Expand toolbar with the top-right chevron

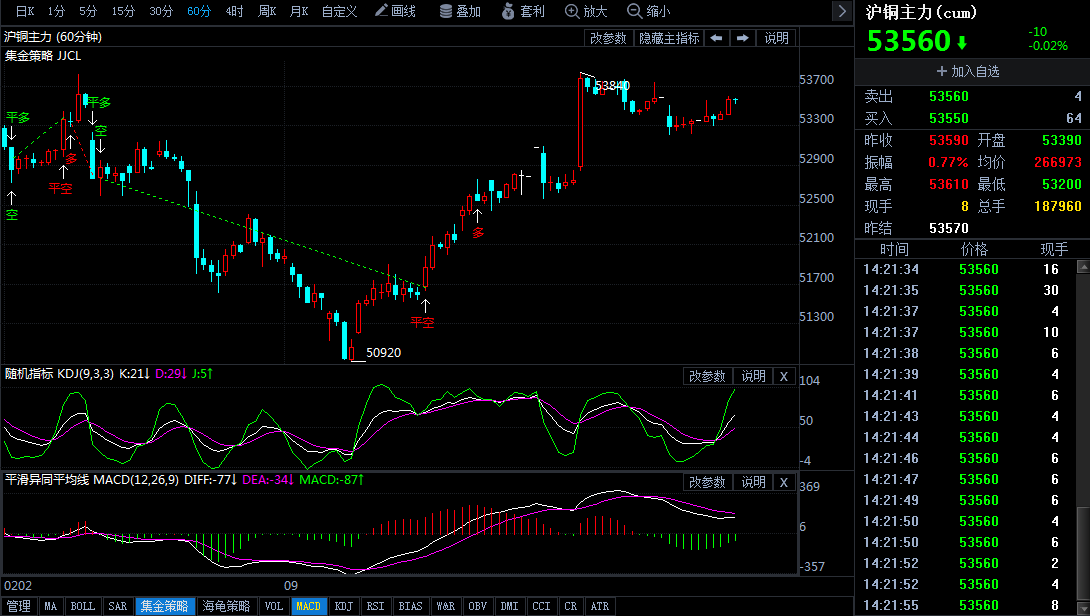842,11
